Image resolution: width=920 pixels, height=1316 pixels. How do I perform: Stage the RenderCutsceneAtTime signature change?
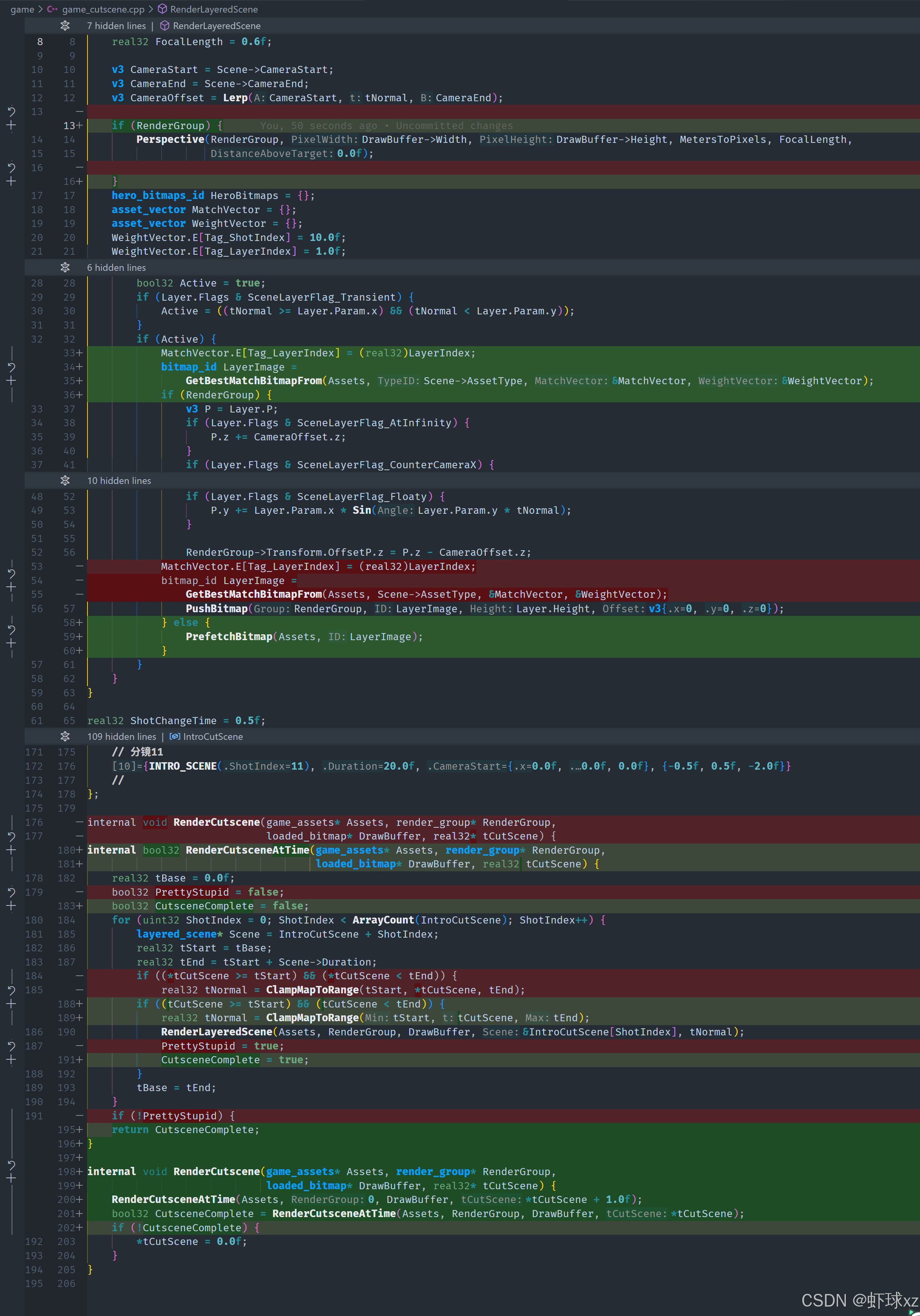click(11, 850)
